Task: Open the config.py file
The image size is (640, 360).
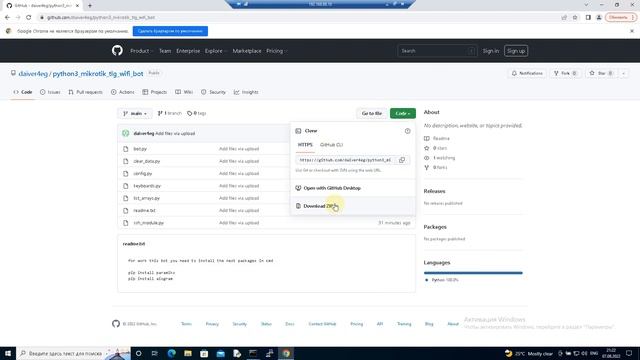Action: [143, 173]
